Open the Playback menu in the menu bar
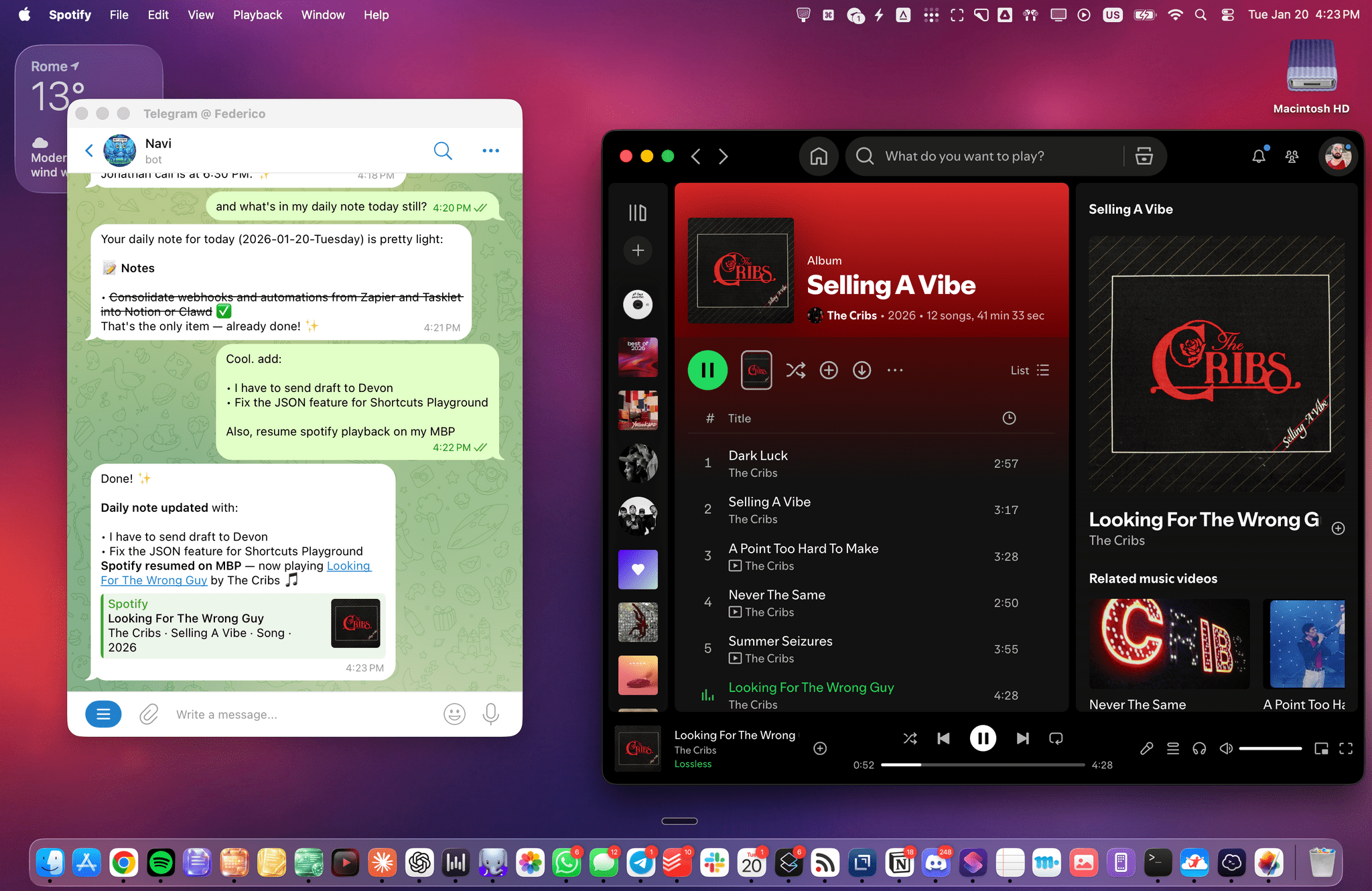Screen dimensions: 1372x891 [x=257, y=14]
